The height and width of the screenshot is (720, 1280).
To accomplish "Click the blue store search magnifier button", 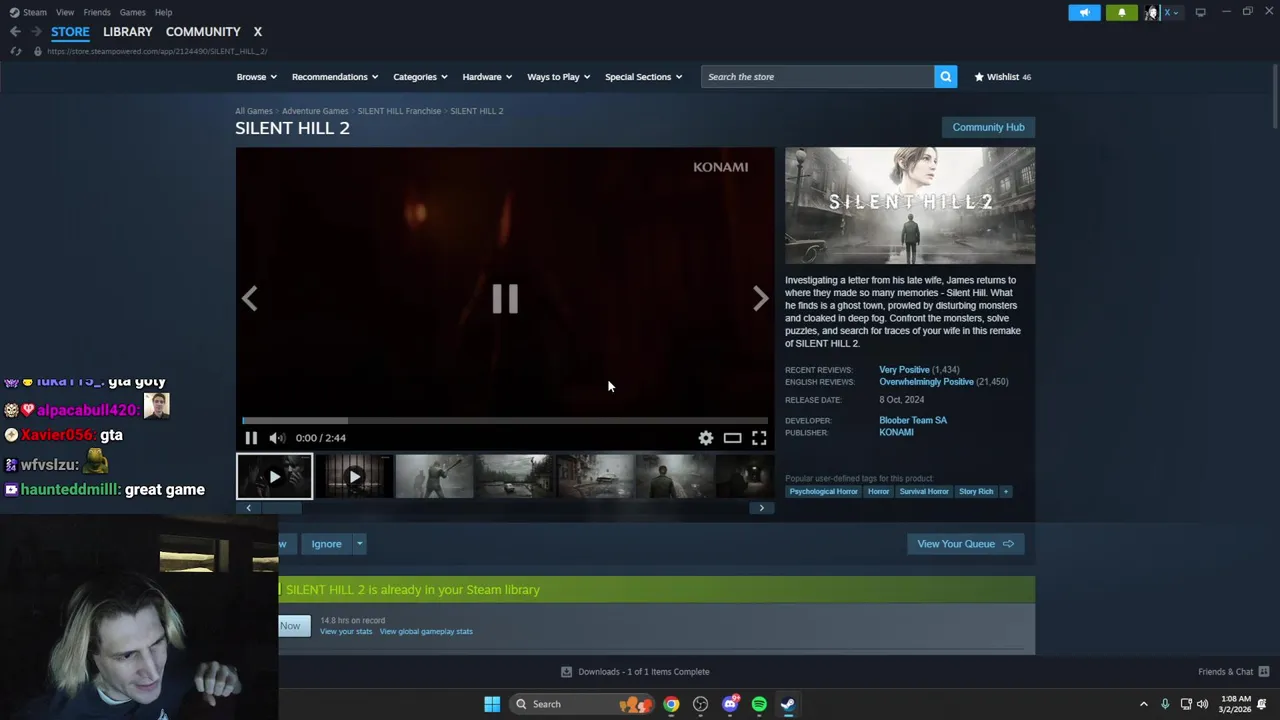I will coord(945,77).
